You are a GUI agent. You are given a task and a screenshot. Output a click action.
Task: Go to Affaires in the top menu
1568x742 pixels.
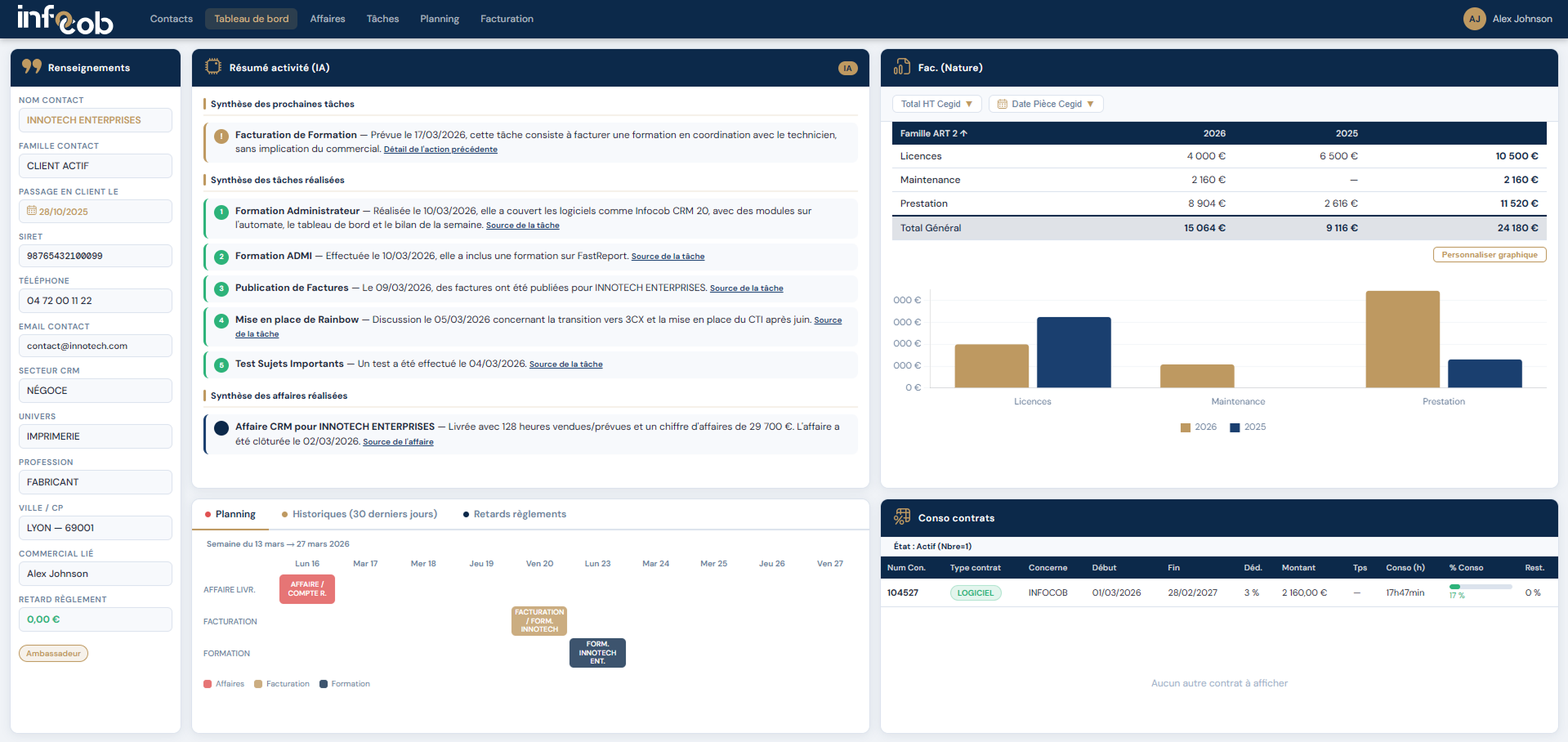point(328,19)
